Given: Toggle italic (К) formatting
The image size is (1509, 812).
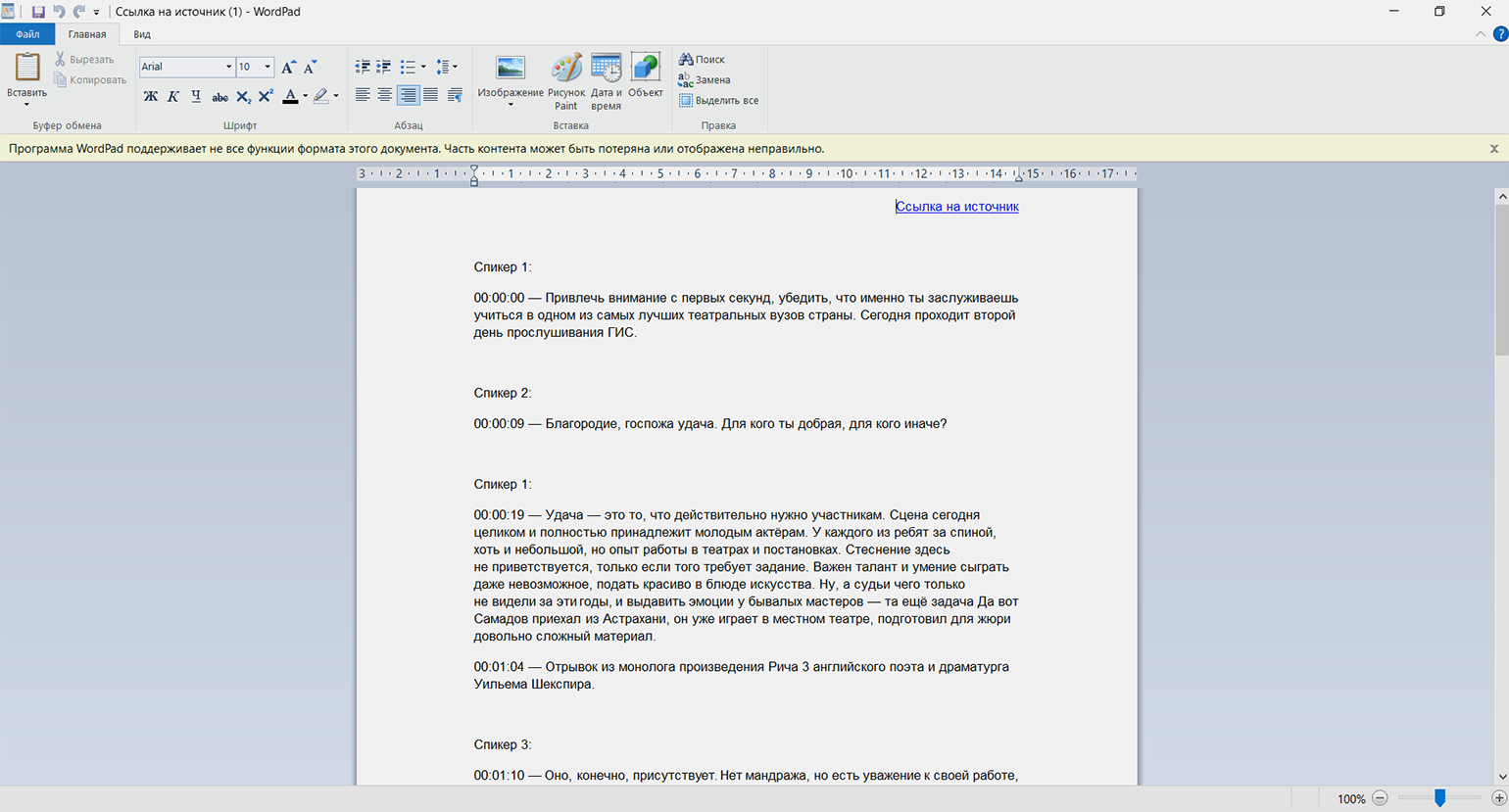Looking at the screenshot, I should (x=173, y=96).
